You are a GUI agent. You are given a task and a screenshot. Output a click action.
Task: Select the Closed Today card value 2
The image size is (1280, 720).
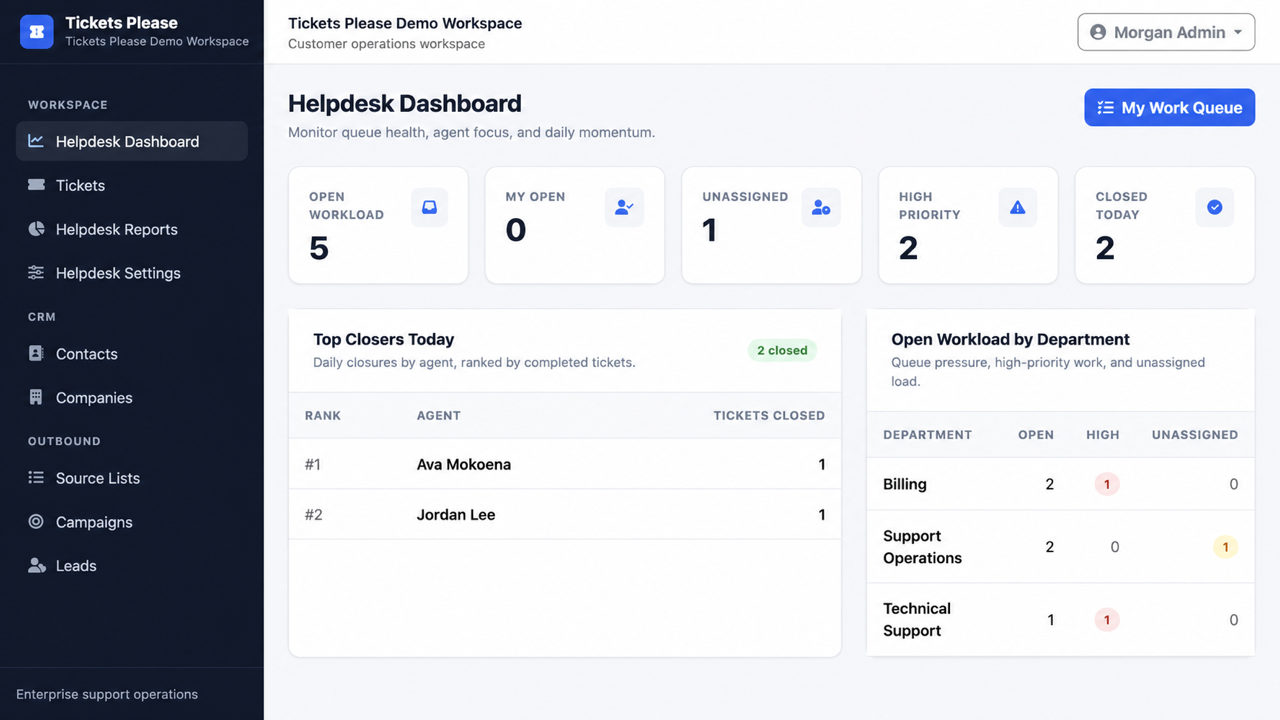coord(1105,248)
